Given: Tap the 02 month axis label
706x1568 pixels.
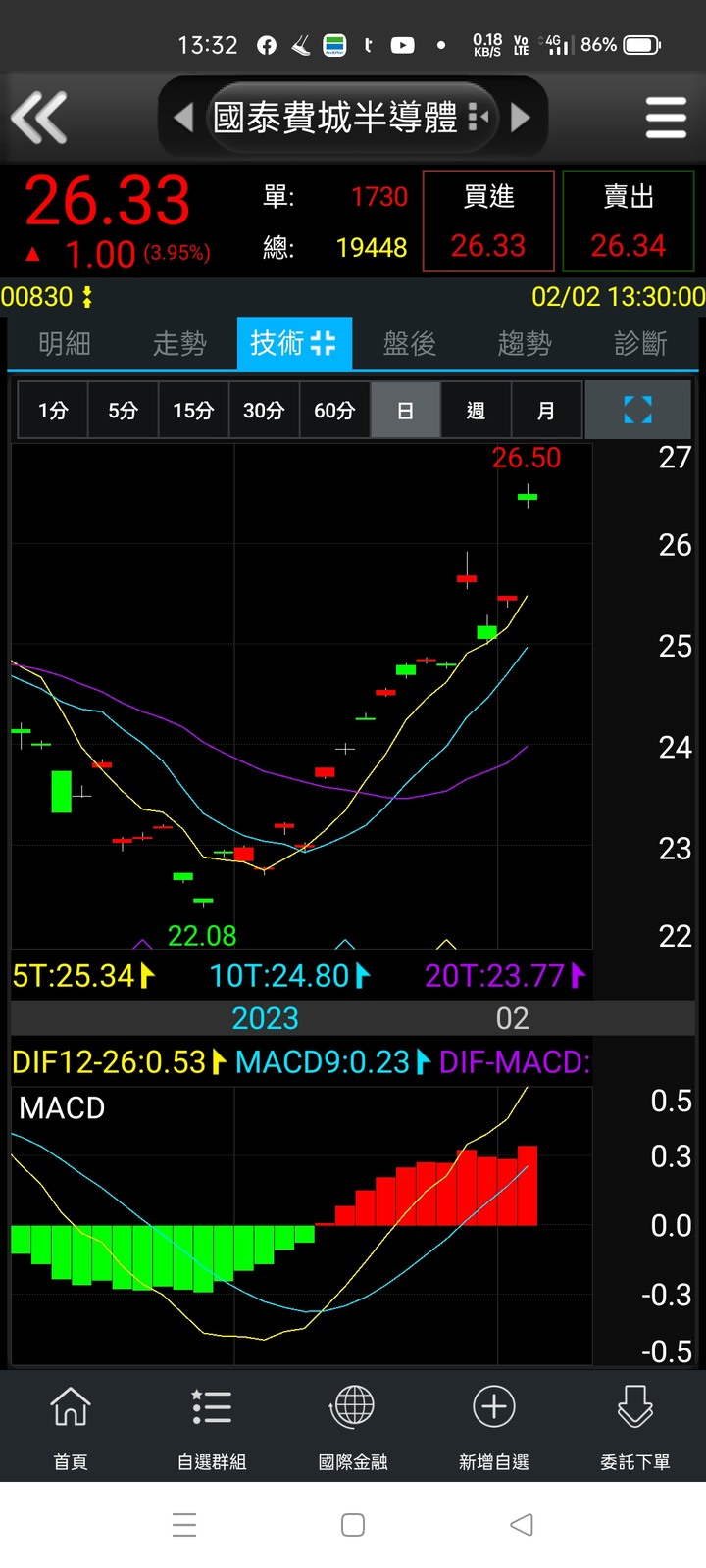Looking at the screenshot, I should pyautogui.click(x=512, y=1018).
